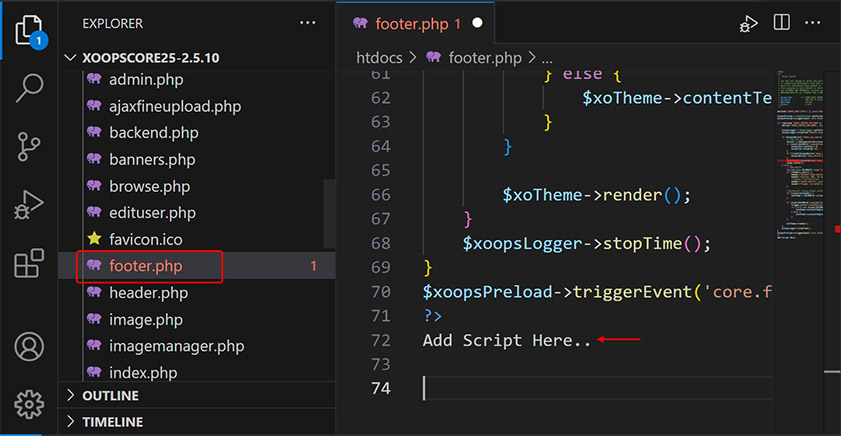Image resolution: width=841 pixels, height=436 pixels.
Task: Open the Run and Debug view
Action: [28, 205]
